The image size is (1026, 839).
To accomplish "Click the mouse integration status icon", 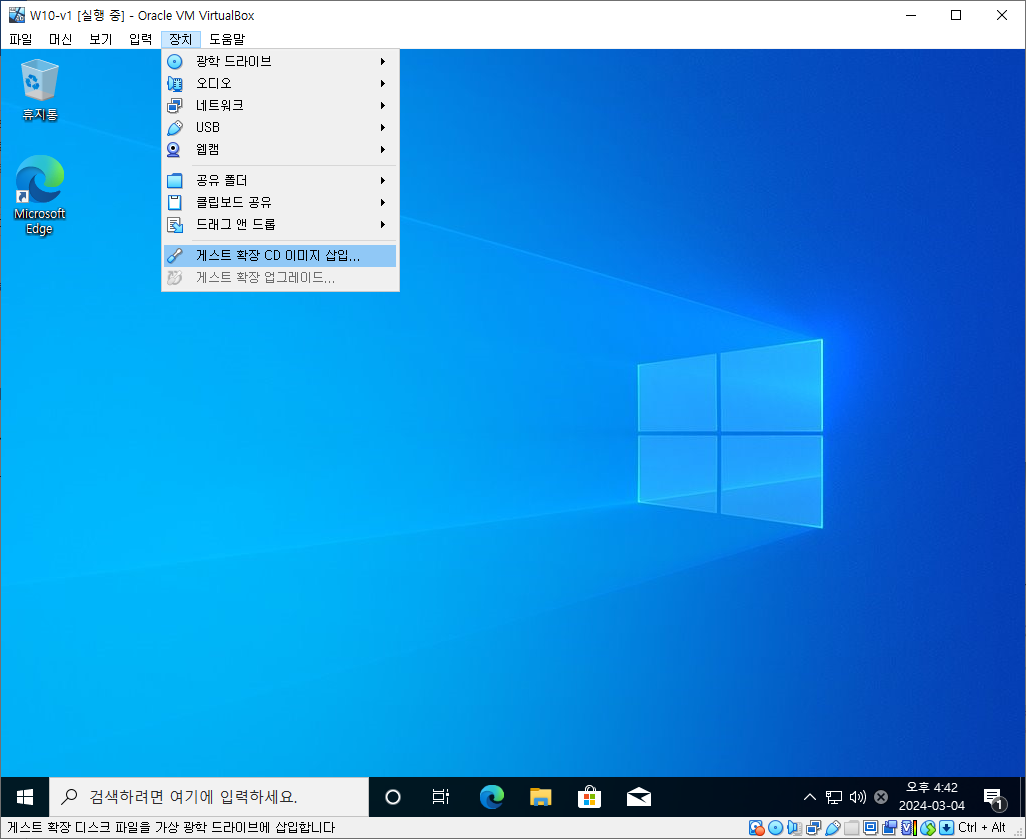I will tap(928, 828).
